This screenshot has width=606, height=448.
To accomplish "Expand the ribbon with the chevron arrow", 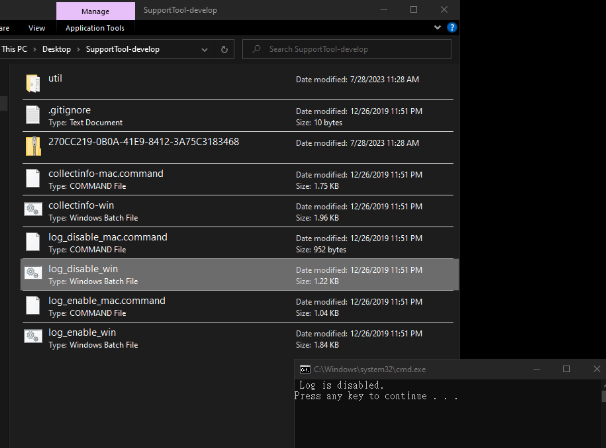I will point(437,27).
